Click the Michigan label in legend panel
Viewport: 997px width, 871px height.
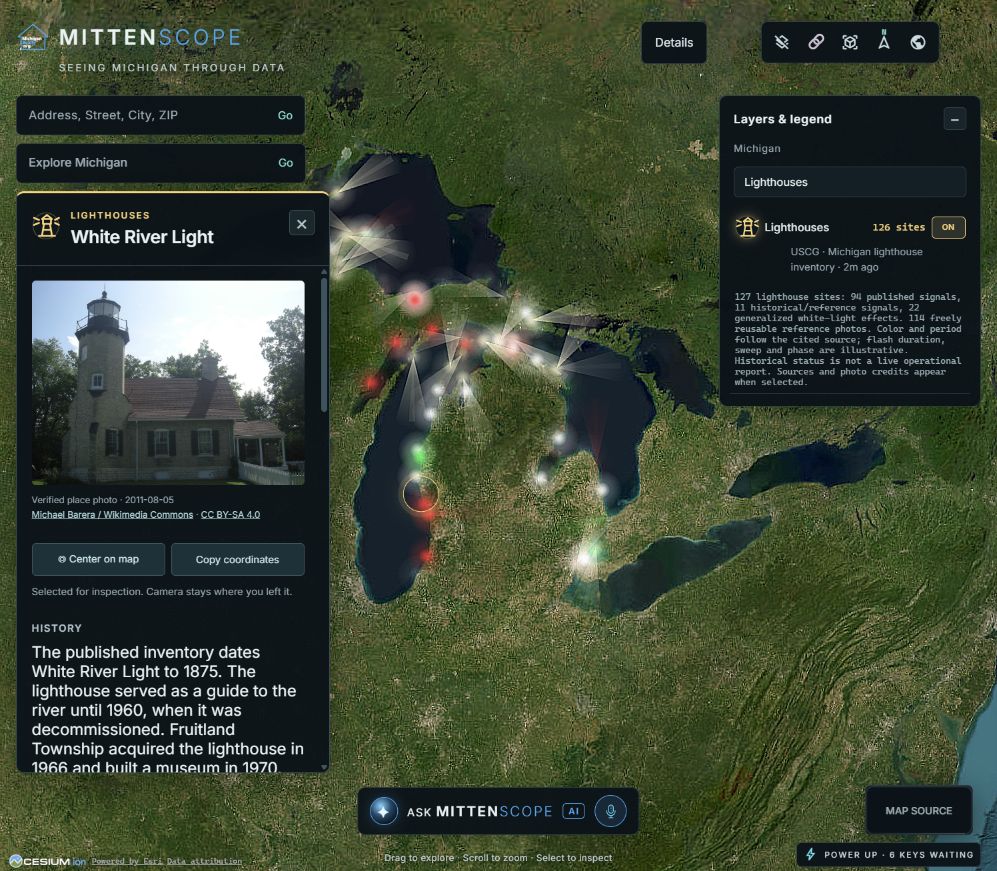757,148
